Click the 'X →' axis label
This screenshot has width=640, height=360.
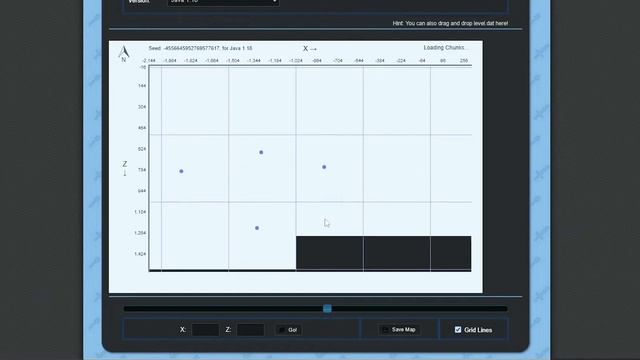[310, 49]
